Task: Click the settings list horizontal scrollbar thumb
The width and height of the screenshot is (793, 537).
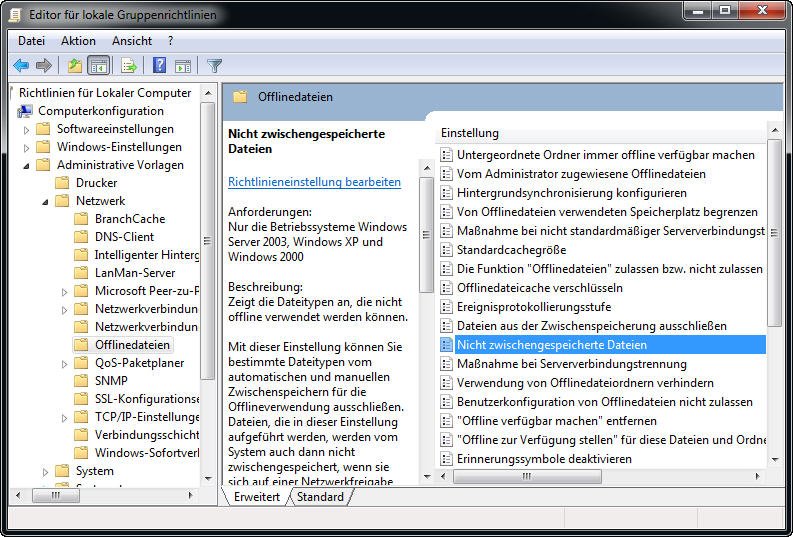Action: 527,476
